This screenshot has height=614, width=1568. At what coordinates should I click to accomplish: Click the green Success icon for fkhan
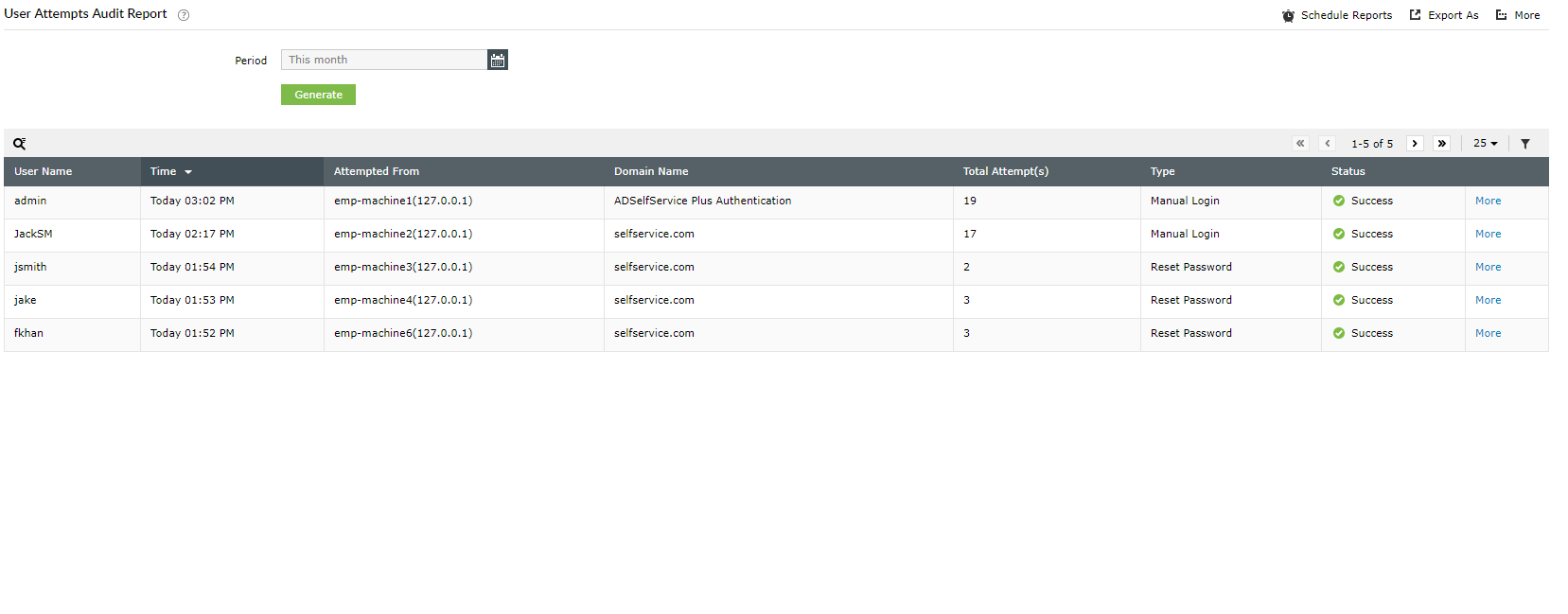click(1339, 333)
